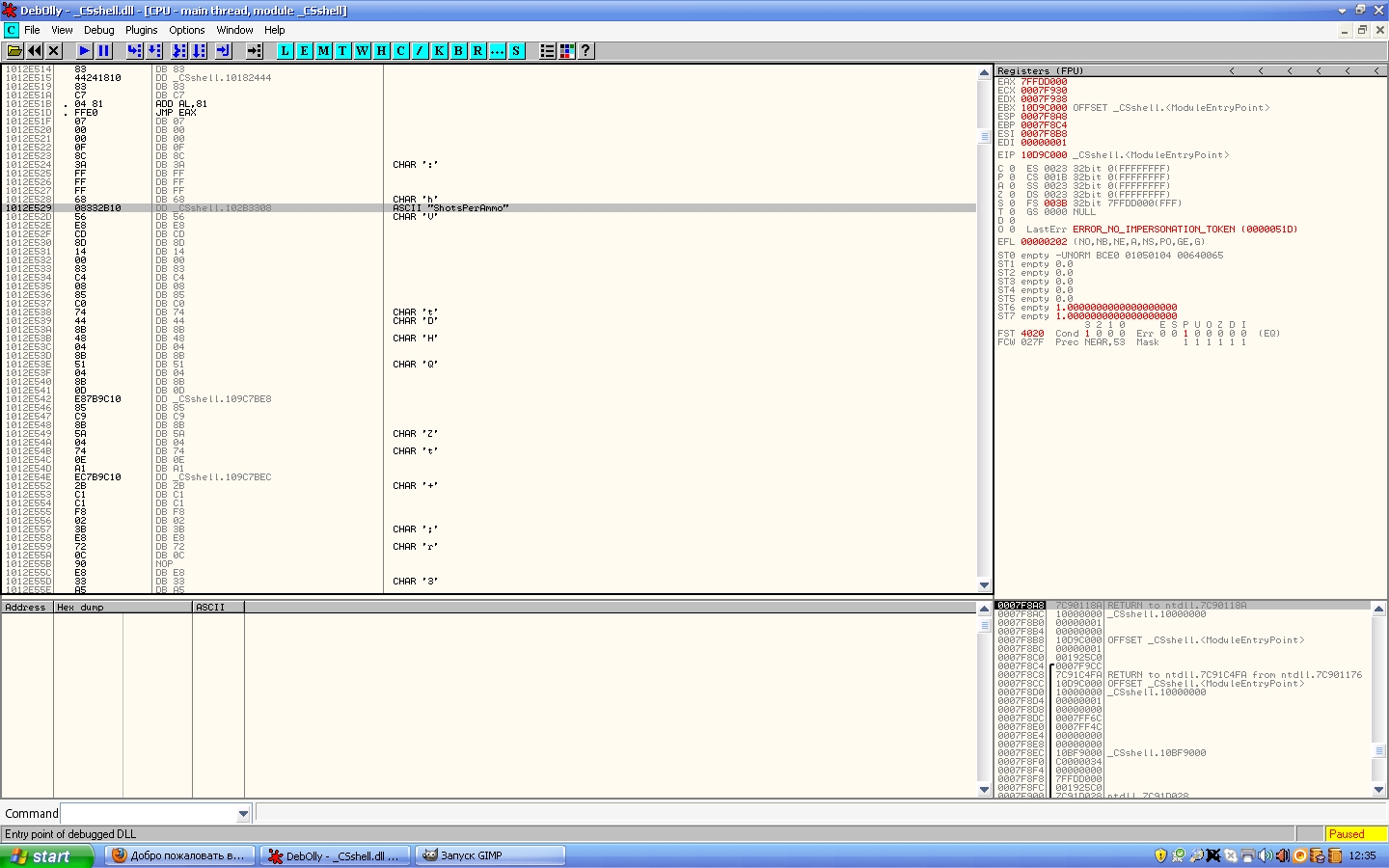Image resolution: width=1389 pixels, height=868 pixels.
Task: Show CPU window via C button
Action: [x=401, y=51]
